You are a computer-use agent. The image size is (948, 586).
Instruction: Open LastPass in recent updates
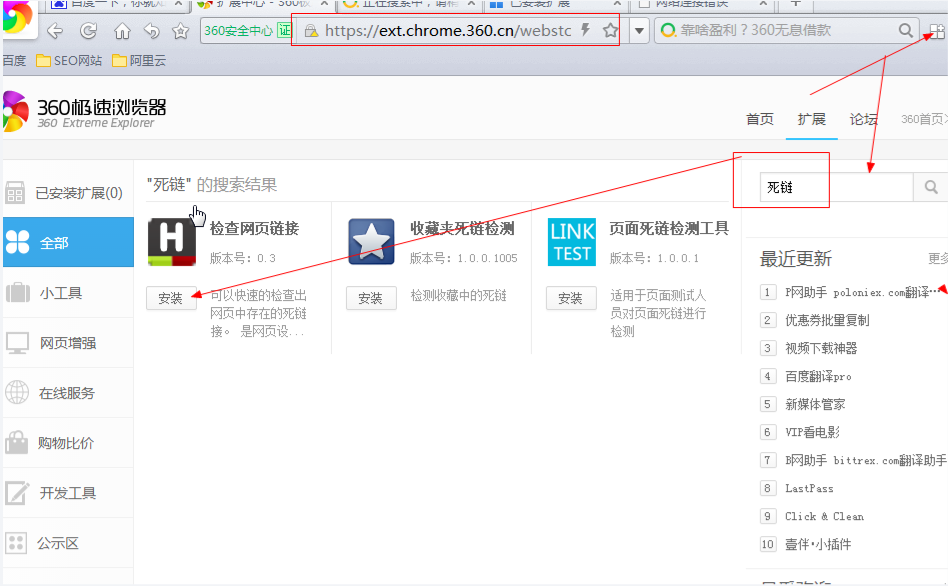pyautogui.click(x=809, y=488)
